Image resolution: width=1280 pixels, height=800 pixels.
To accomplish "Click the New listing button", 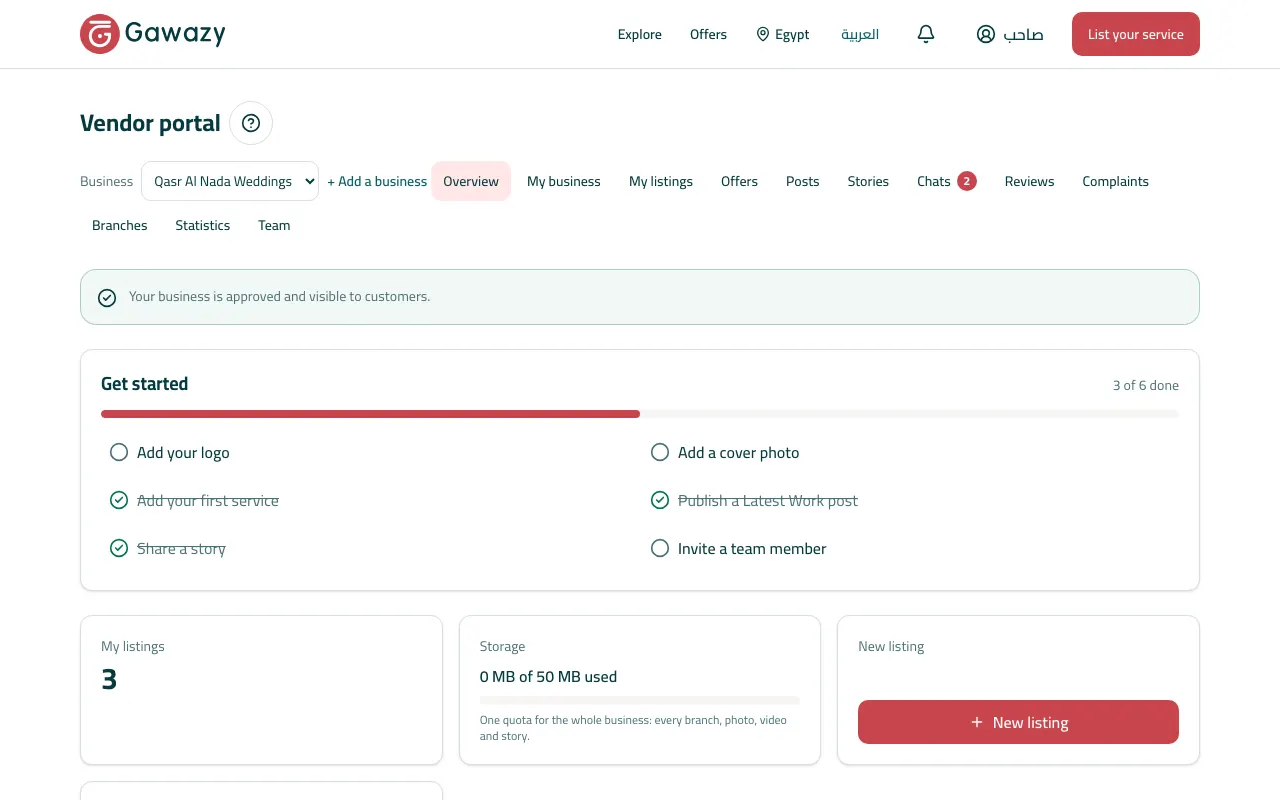I will click(x=1018, y=722).
